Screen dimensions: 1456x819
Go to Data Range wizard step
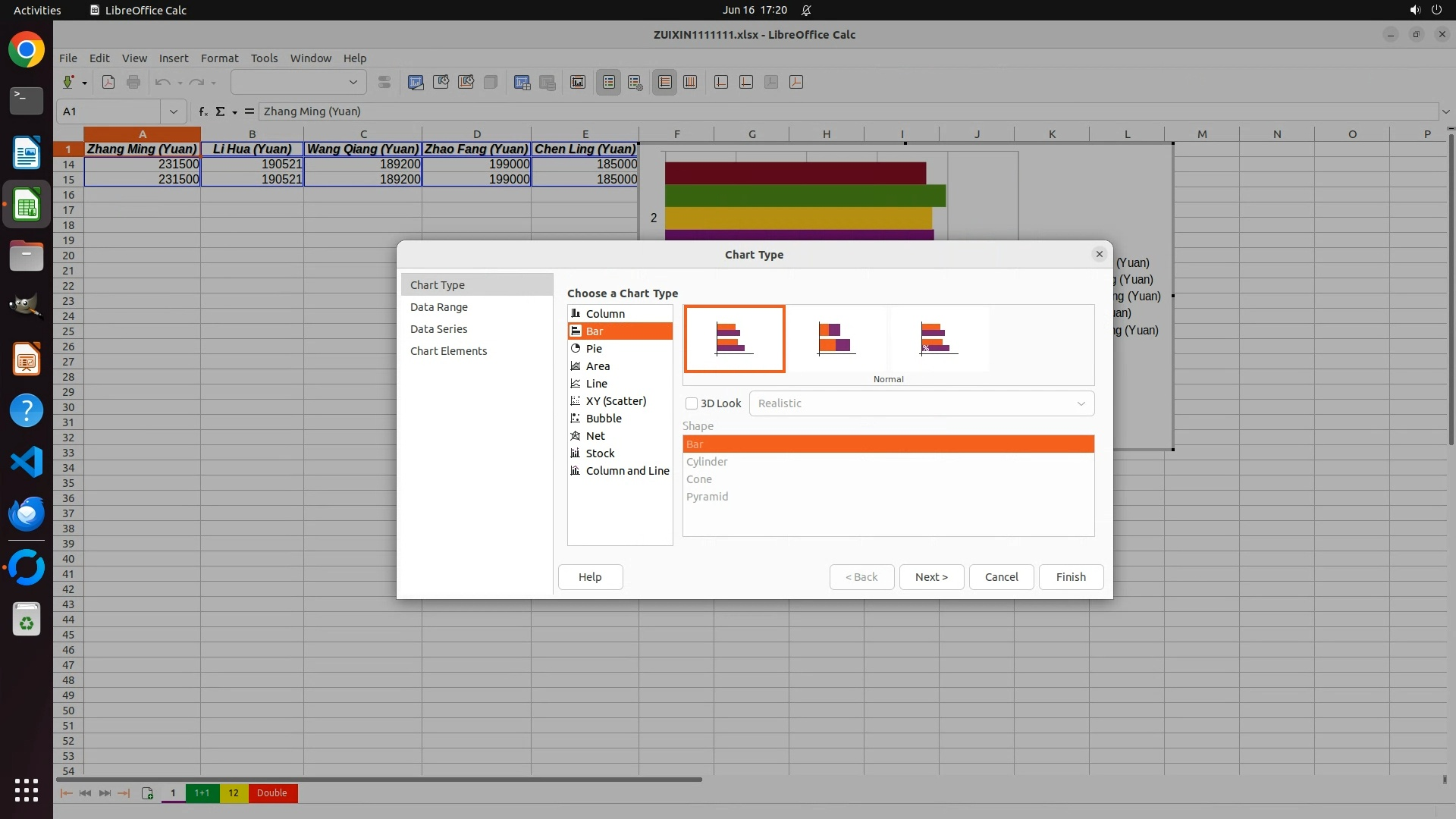coord(439,307)
